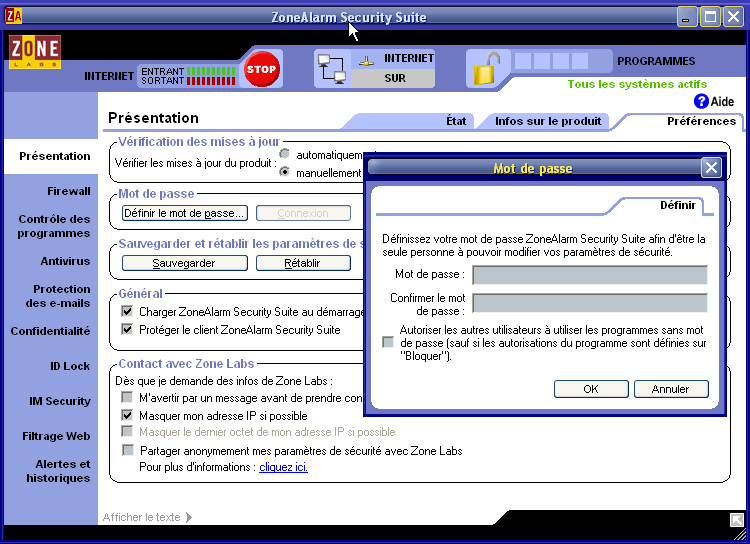Screen dimensions: 750x544
Task: Open Firewall in the sidebar
Action: click(x=68, y=191)
